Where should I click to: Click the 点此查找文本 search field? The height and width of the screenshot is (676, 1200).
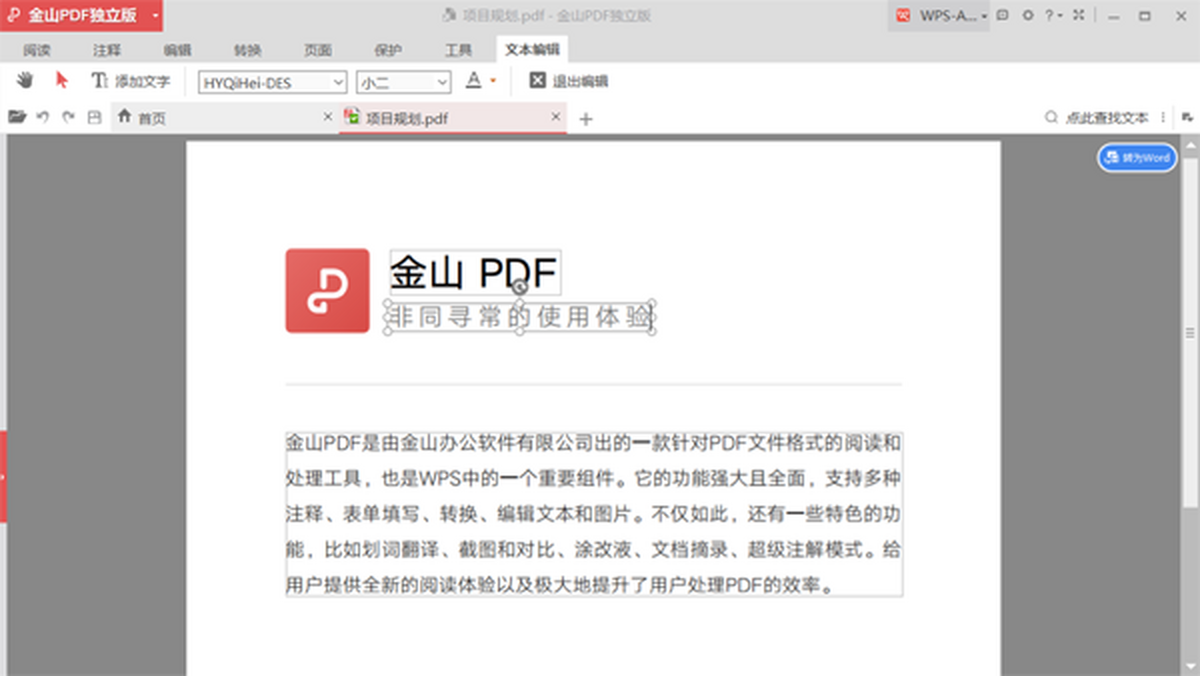[x=1106, y=118]
